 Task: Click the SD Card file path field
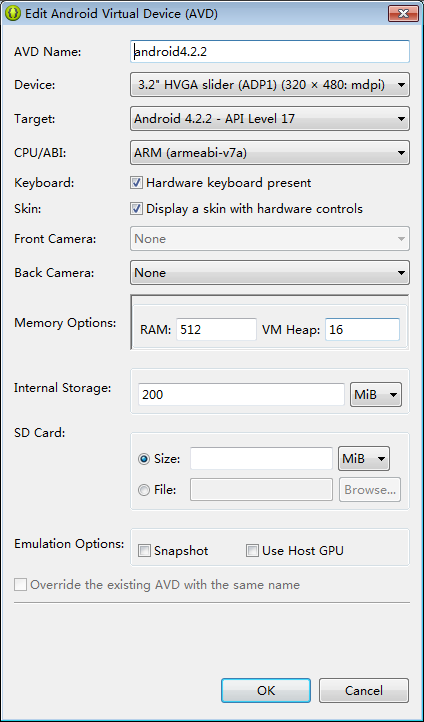pos(261,489)
